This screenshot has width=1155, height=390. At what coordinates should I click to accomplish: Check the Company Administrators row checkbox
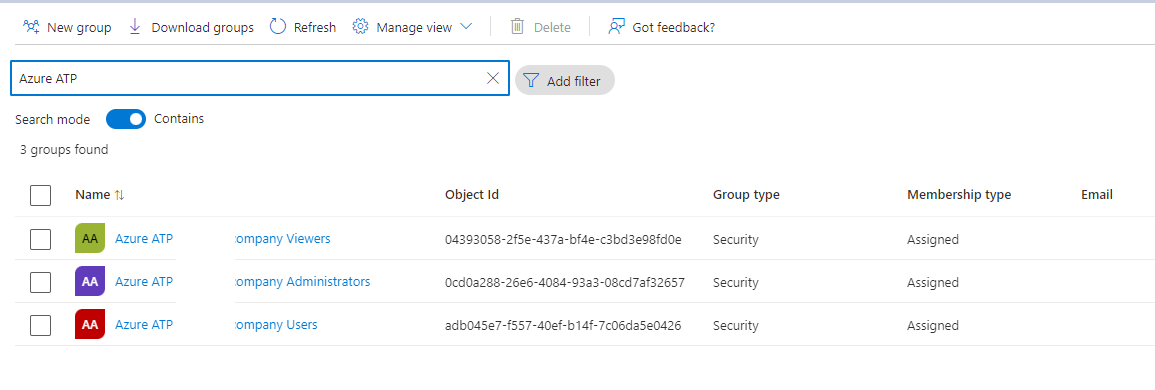click(41, 282)
